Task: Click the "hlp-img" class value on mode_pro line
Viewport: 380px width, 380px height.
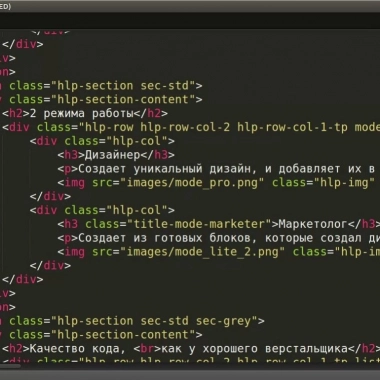Action: pos(344,183)
